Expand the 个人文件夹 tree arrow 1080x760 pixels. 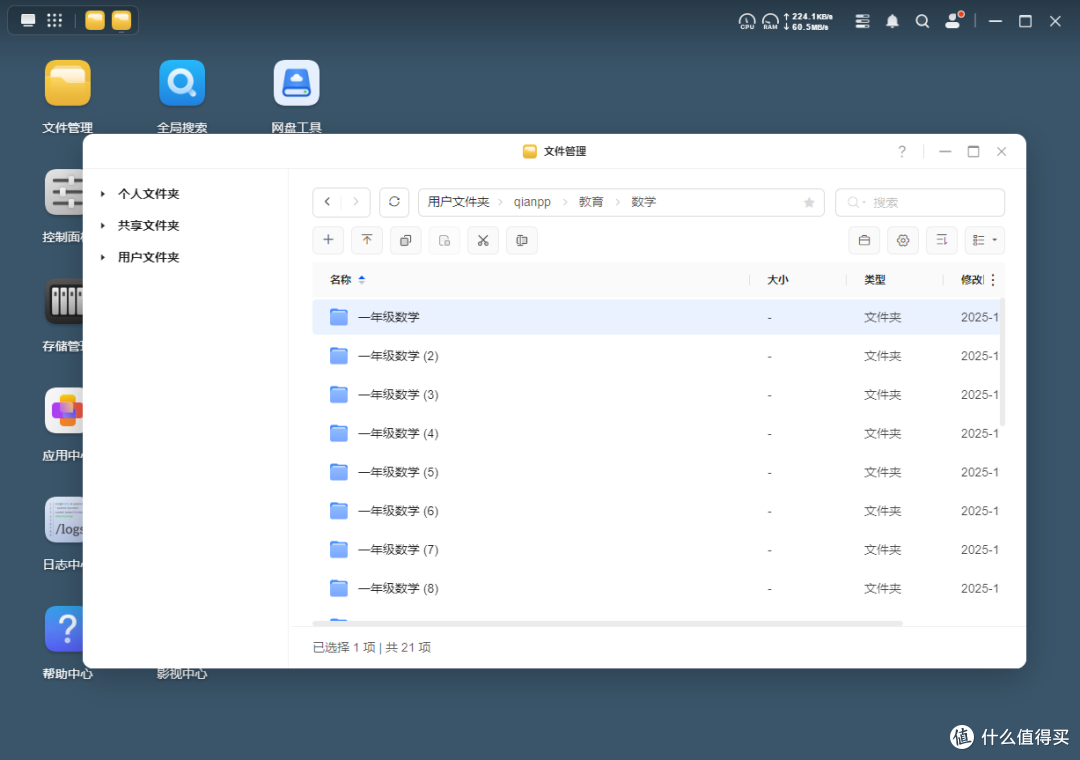coord(103,194)
